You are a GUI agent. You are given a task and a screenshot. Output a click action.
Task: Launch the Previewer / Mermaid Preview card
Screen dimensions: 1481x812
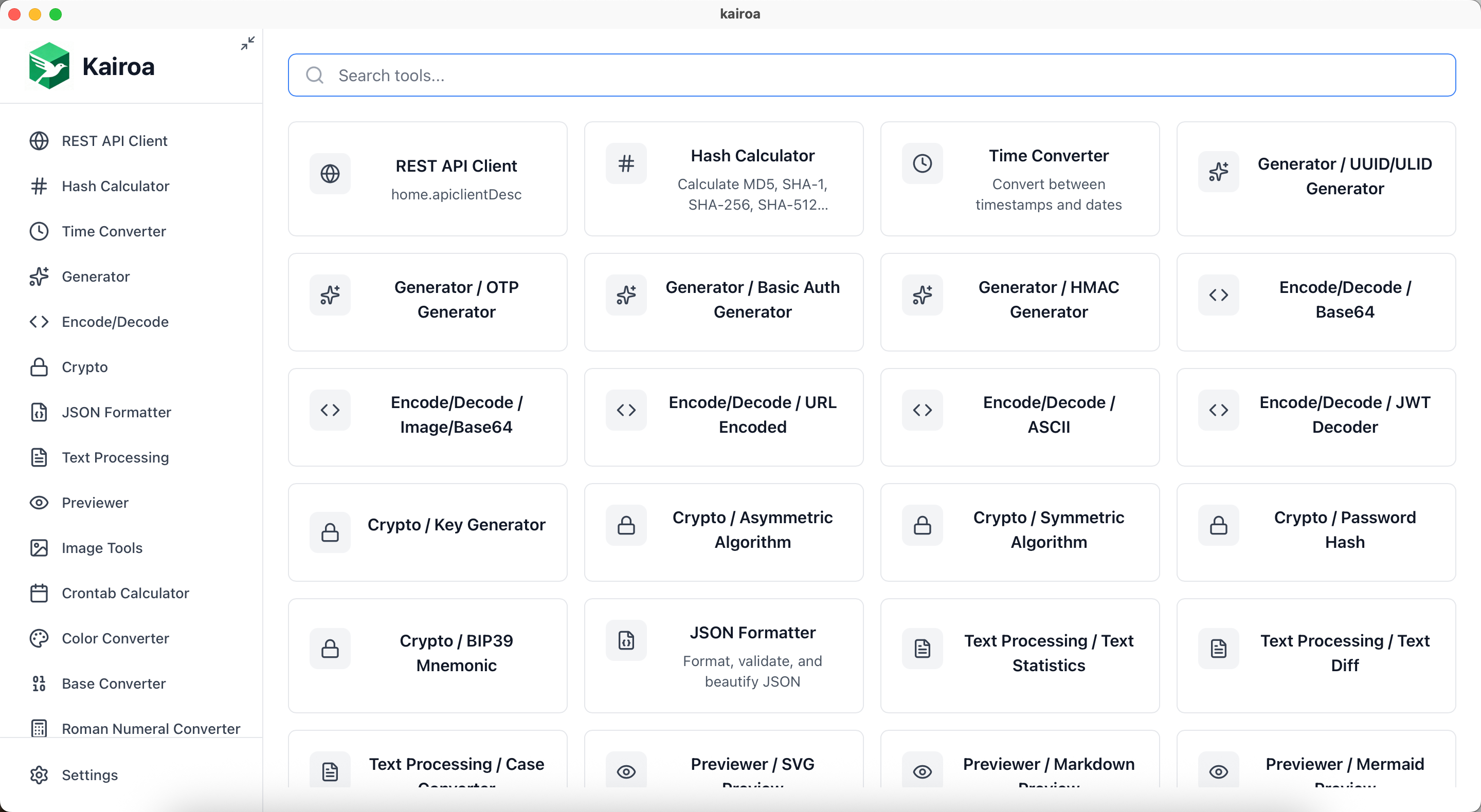coord(1316,769)
